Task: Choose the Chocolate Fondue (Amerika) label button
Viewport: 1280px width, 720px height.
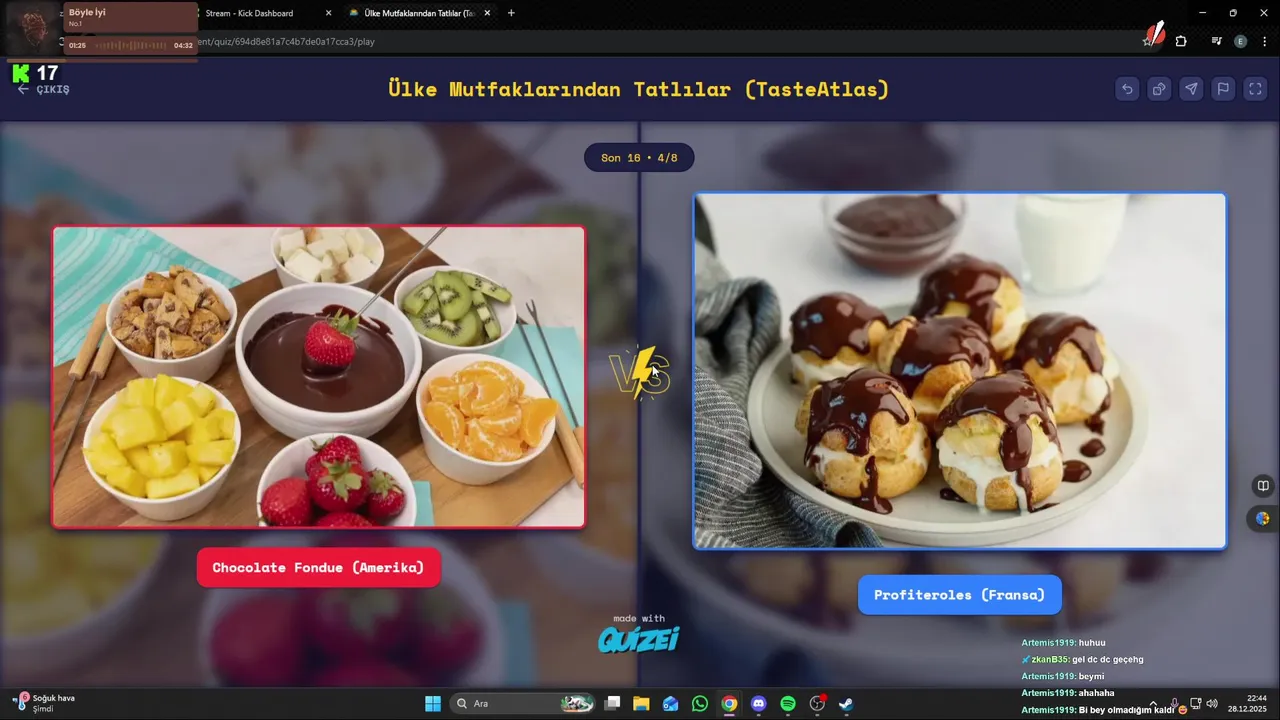Action: click(x=318, y=567)
